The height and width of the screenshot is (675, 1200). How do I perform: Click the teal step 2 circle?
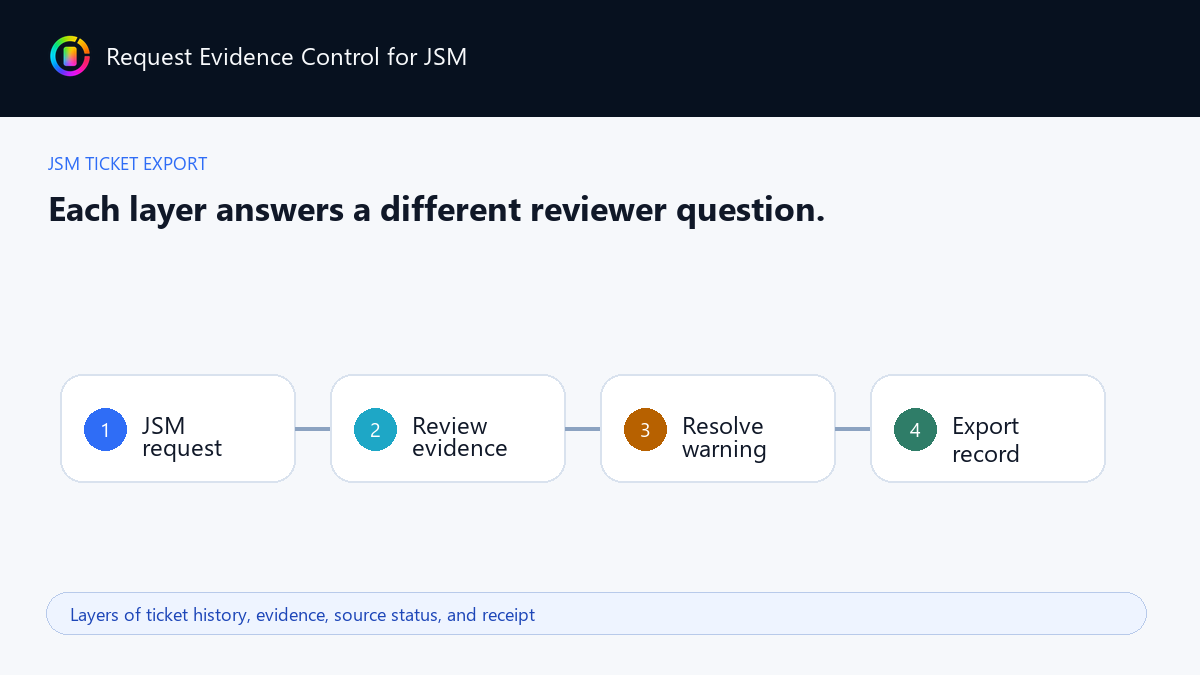coord(375,429)
